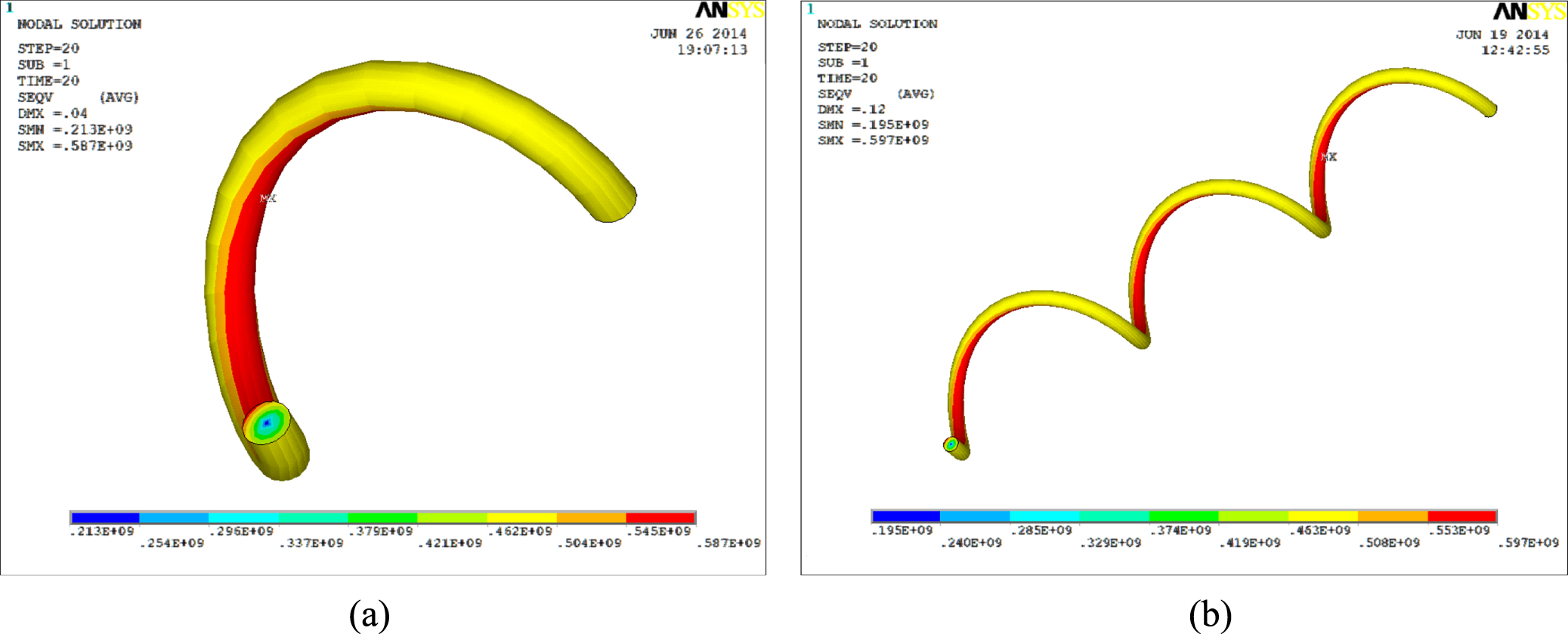
Task: Click the ".421E+09" legend label
Action: click(x=450, y=543)
